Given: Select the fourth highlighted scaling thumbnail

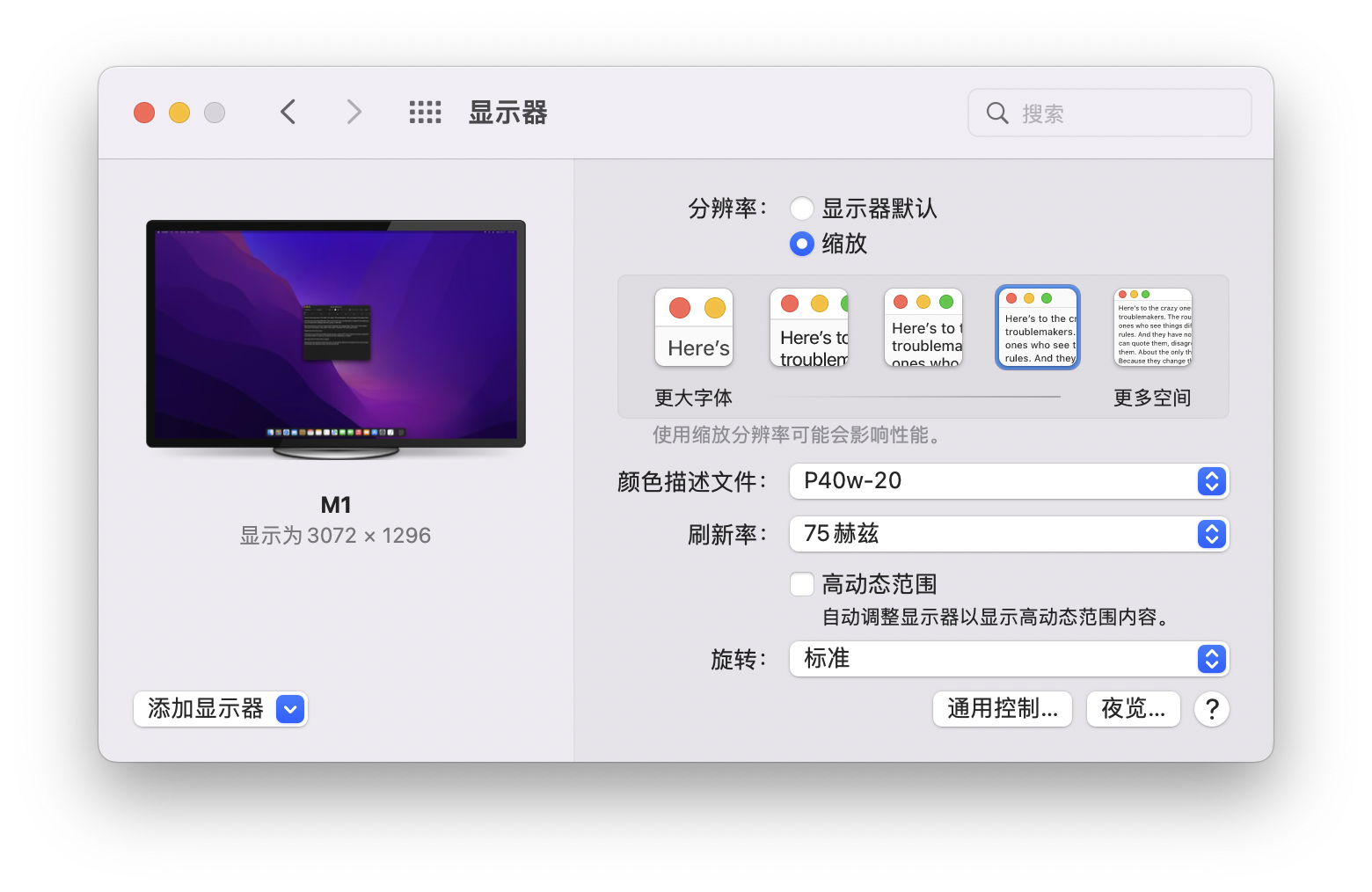Looking at the screenshot, I should point(1037,327).
